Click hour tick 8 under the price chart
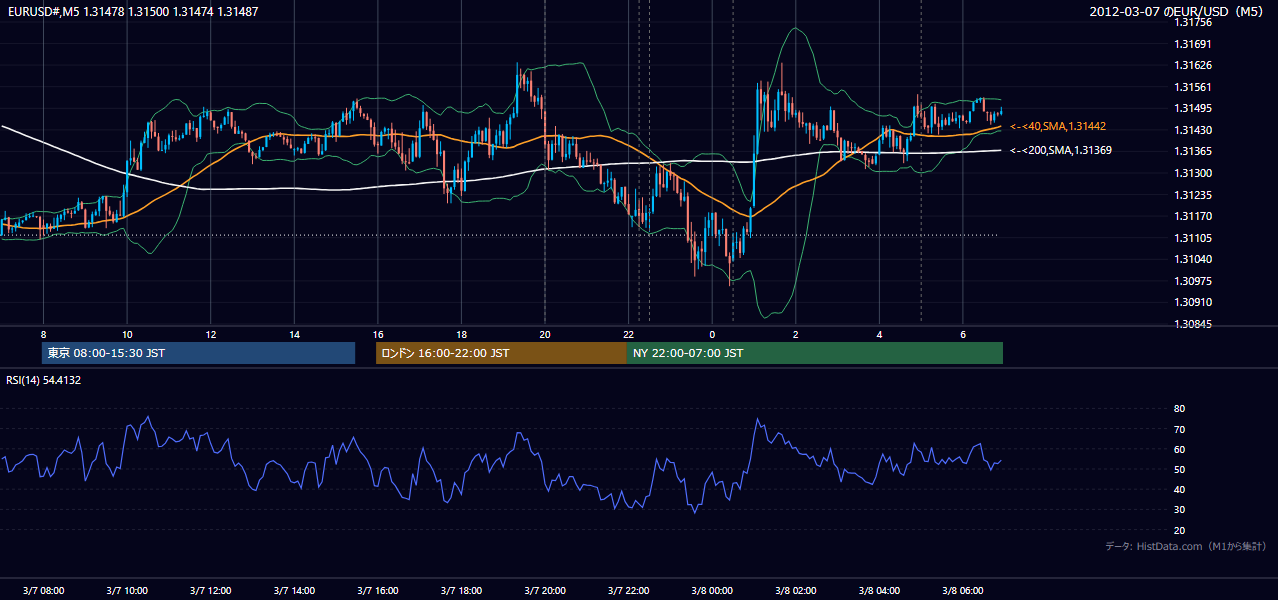Image resolution: width=1278 pixels, height=600 pixels. point(43,334)
